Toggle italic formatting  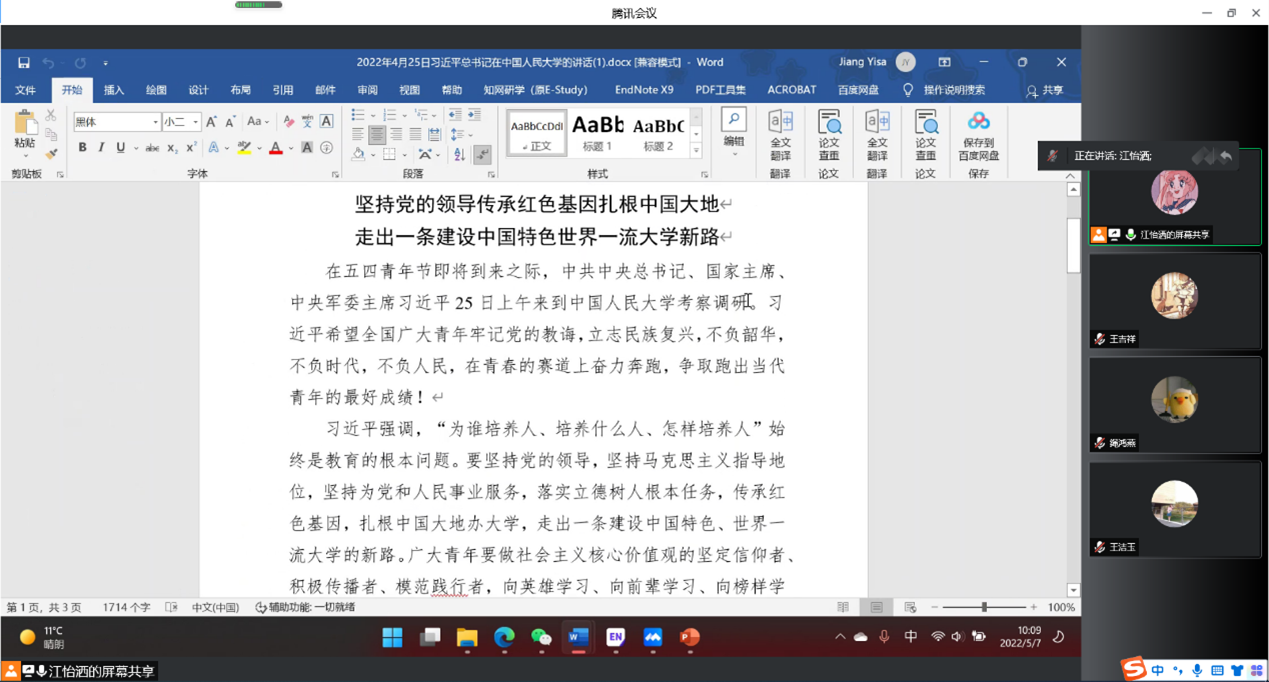[101, 148]
